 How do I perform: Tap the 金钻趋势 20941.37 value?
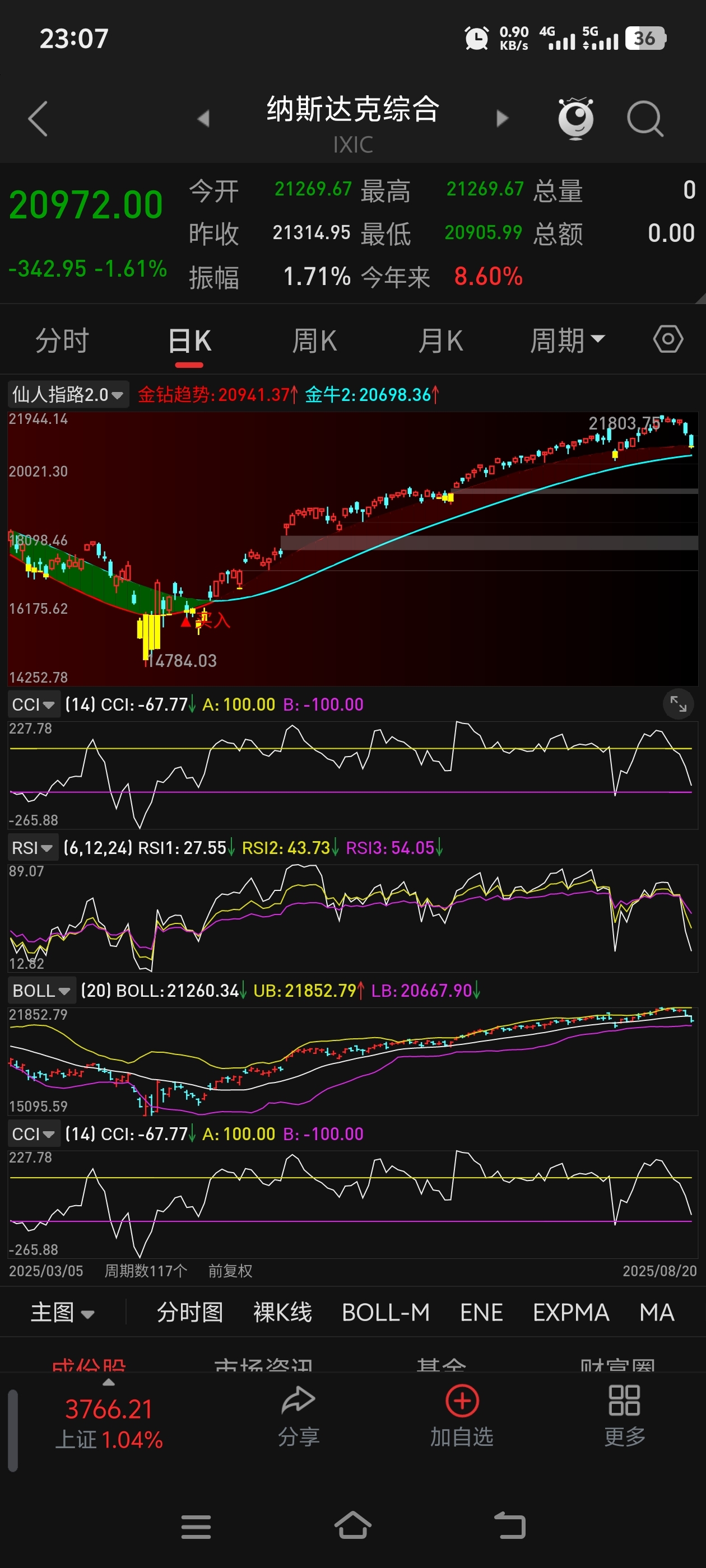(218, 394)
